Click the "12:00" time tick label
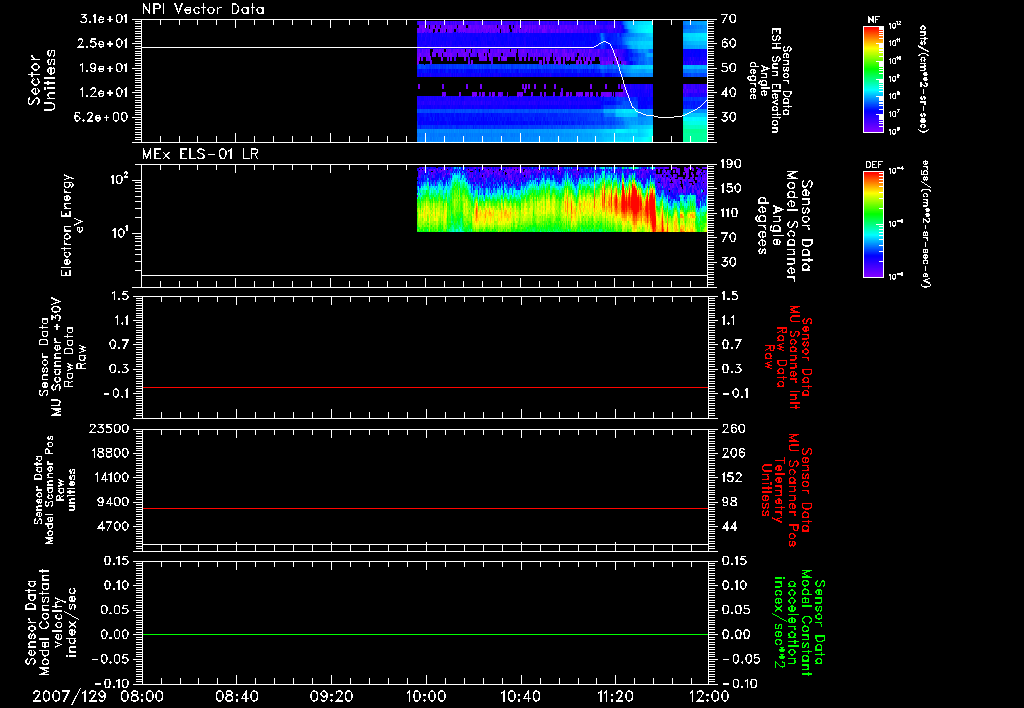The width and height of the screenshot is (1024, 708). [x=709, y=696]
